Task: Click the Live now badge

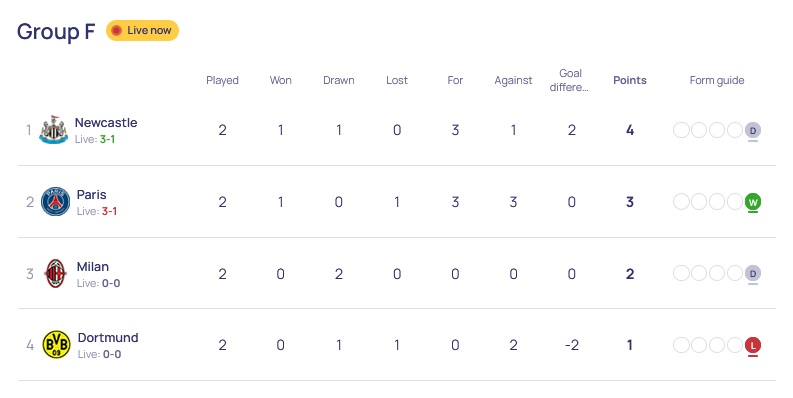Action: [x=142, y=30]
